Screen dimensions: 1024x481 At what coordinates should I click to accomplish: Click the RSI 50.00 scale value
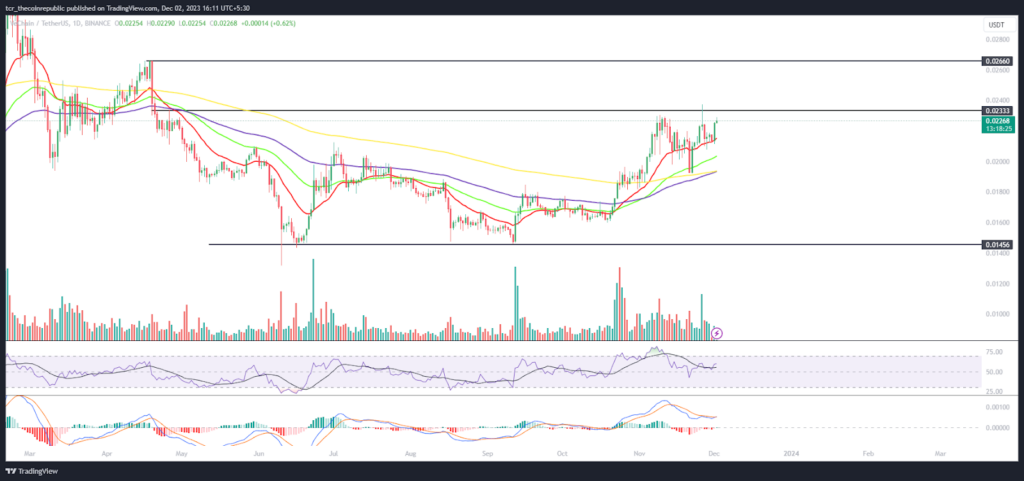[x=995, y=372]
